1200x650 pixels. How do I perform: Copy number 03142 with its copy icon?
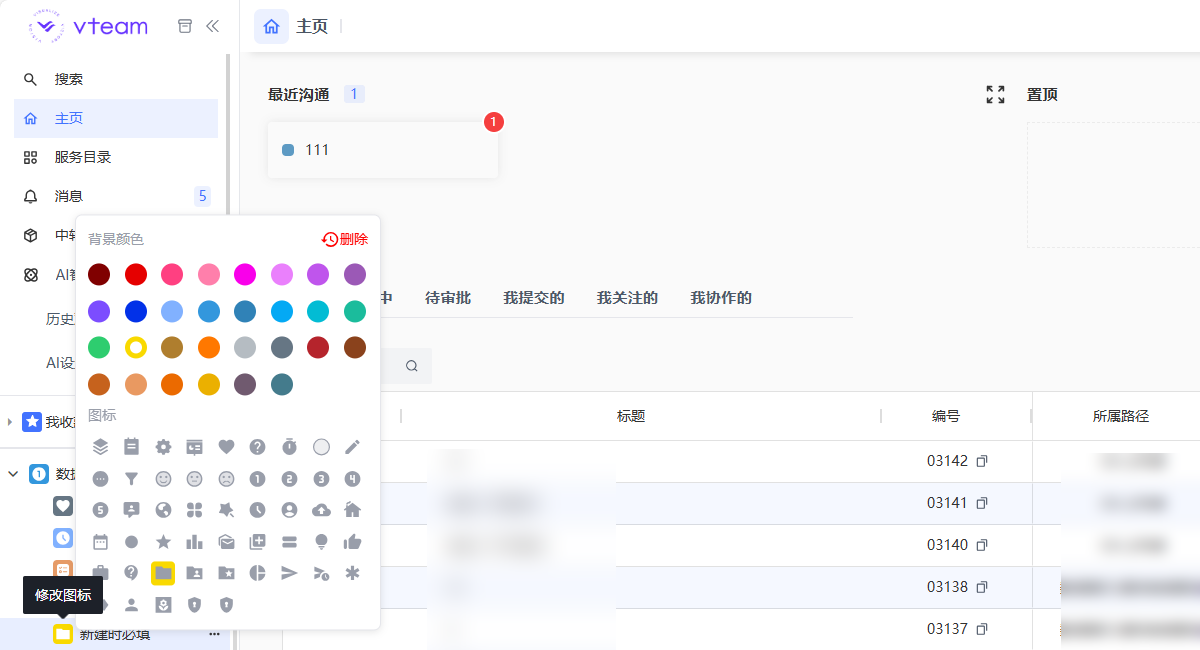click(982, 461)
